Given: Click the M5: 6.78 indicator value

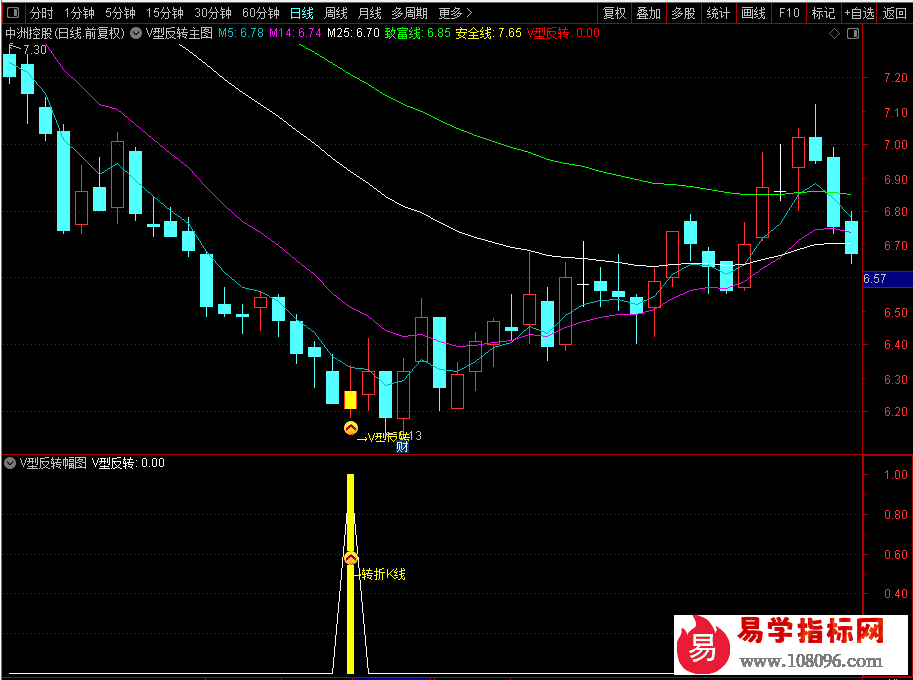Looking at the screenshot, I should click(241, 33).
